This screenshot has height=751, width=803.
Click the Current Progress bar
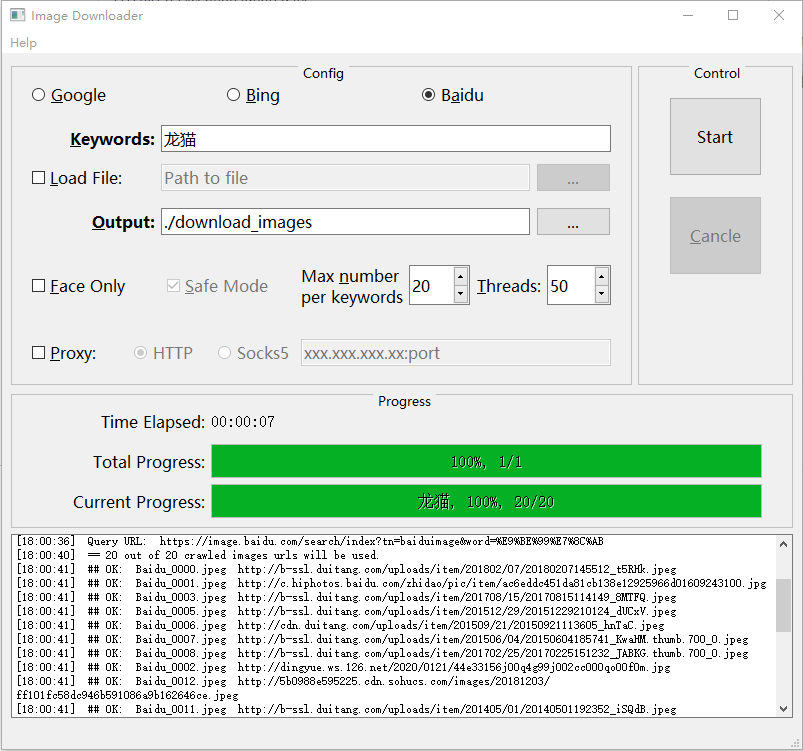tap(487, 501)
